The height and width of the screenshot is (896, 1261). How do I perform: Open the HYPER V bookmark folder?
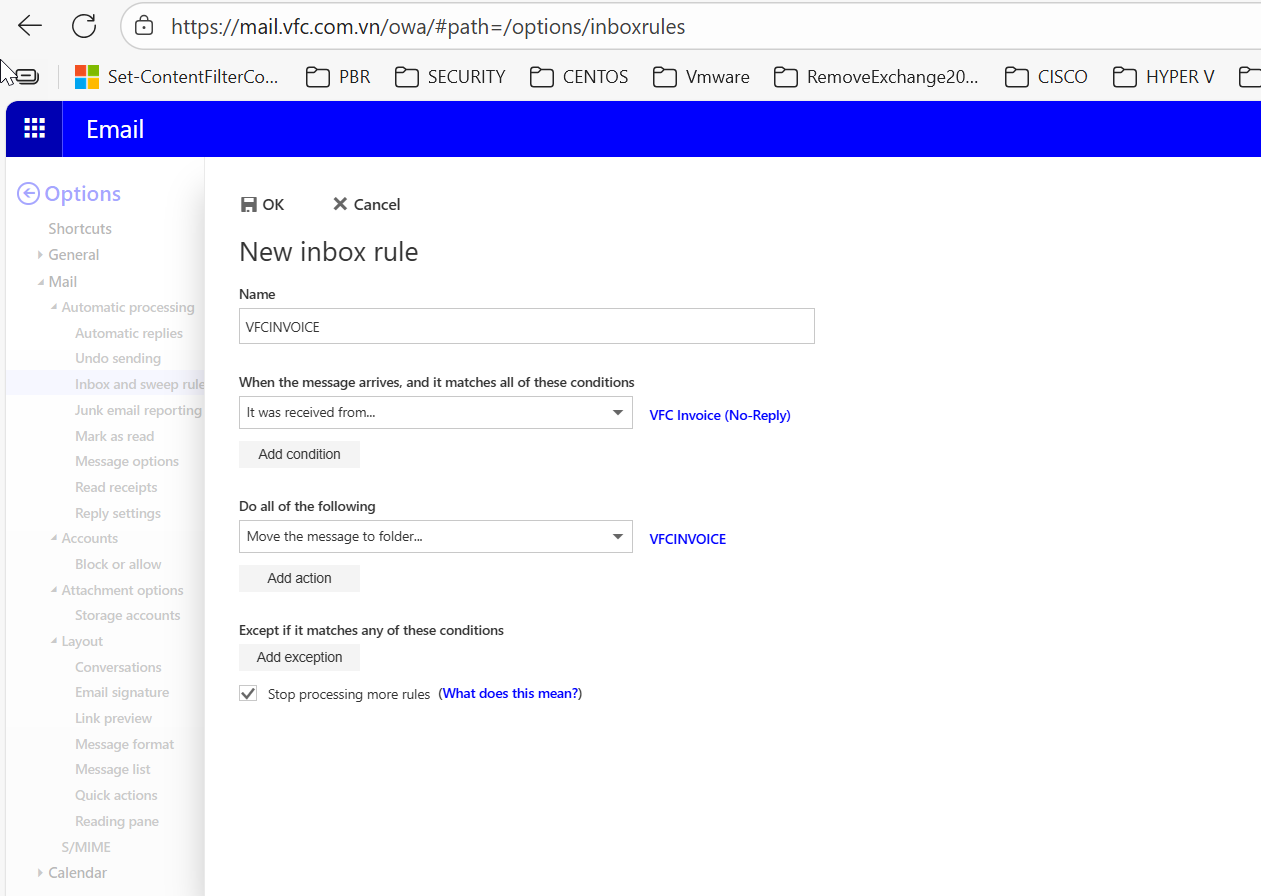(x=1165, y=77)
